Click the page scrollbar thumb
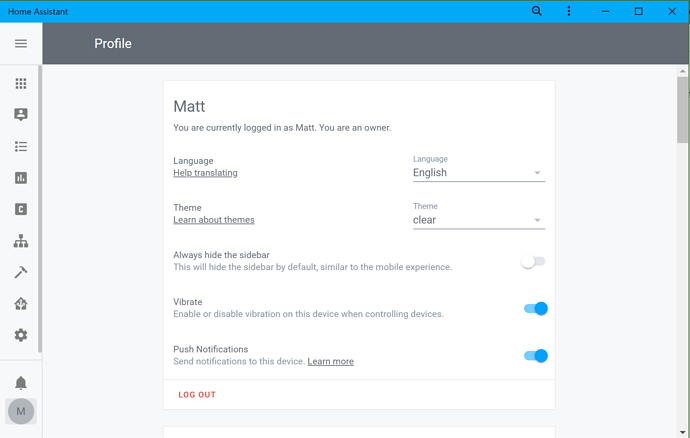The width and height of the screenshot is (690, 438). pyautogui.click(x=683, y=110)
